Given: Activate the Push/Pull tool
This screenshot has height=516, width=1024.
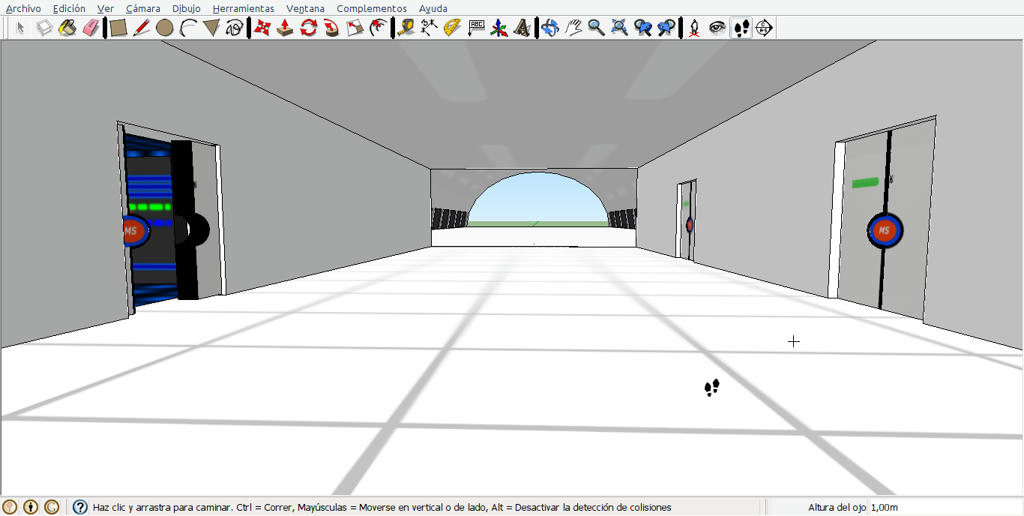Looking at the screenshot, I should (x=285, y=28).
